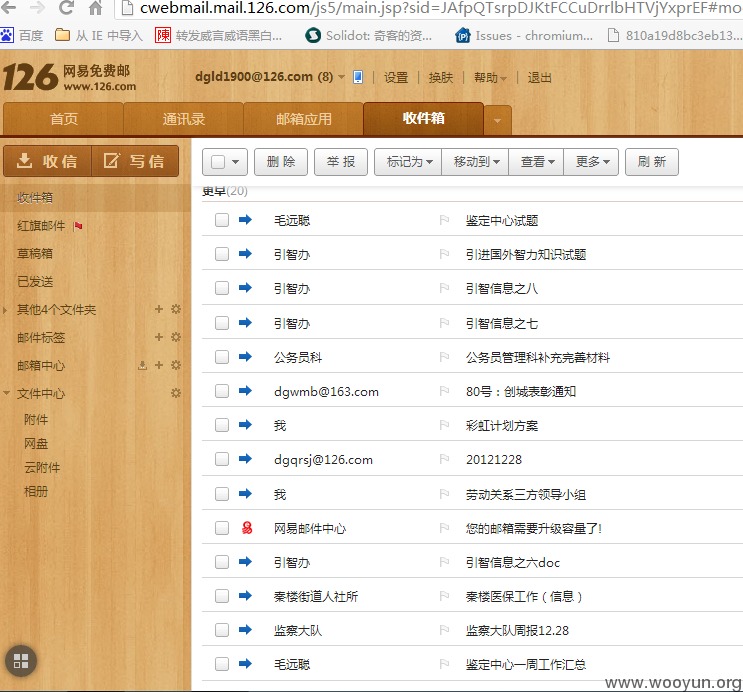Click the 删除 button

coord(281,162)
